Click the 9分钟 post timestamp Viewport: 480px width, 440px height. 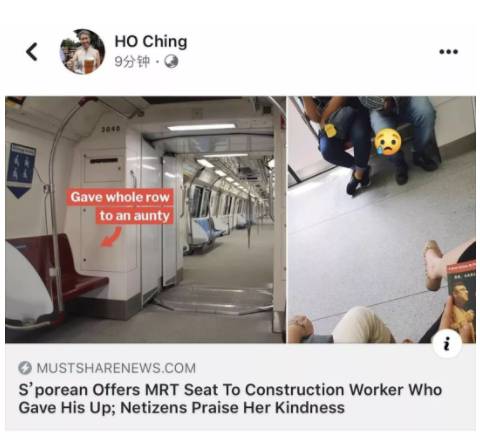pyautogui.click(x=132, y=61)
